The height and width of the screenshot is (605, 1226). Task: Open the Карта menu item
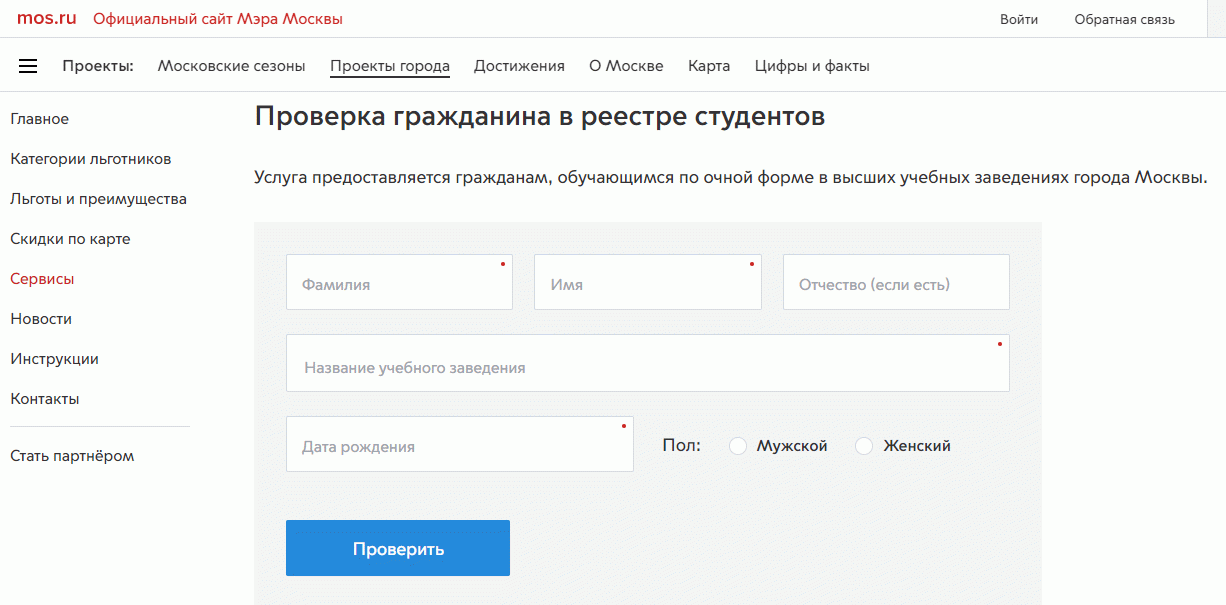pyautogui.click(x=709, y=66)
